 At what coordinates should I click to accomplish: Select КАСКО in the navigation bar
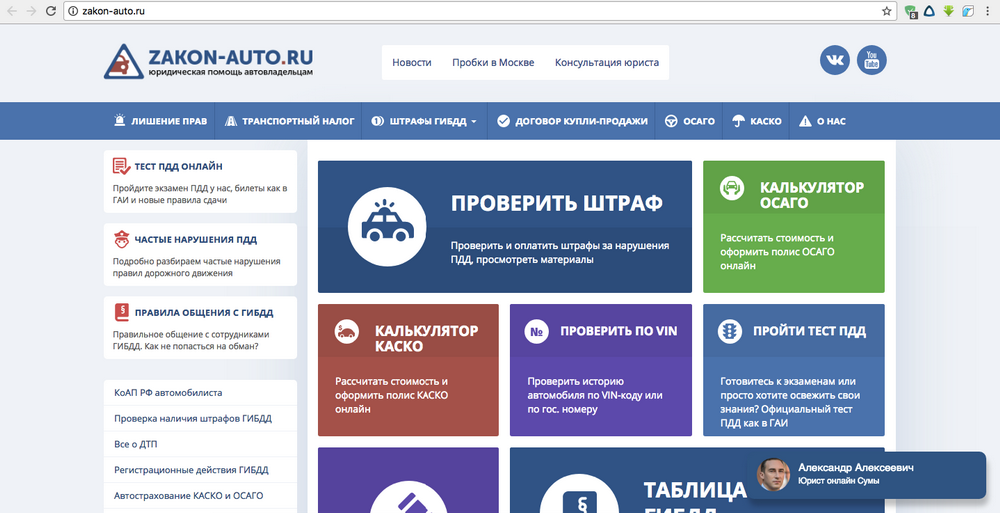pos(766,121)
